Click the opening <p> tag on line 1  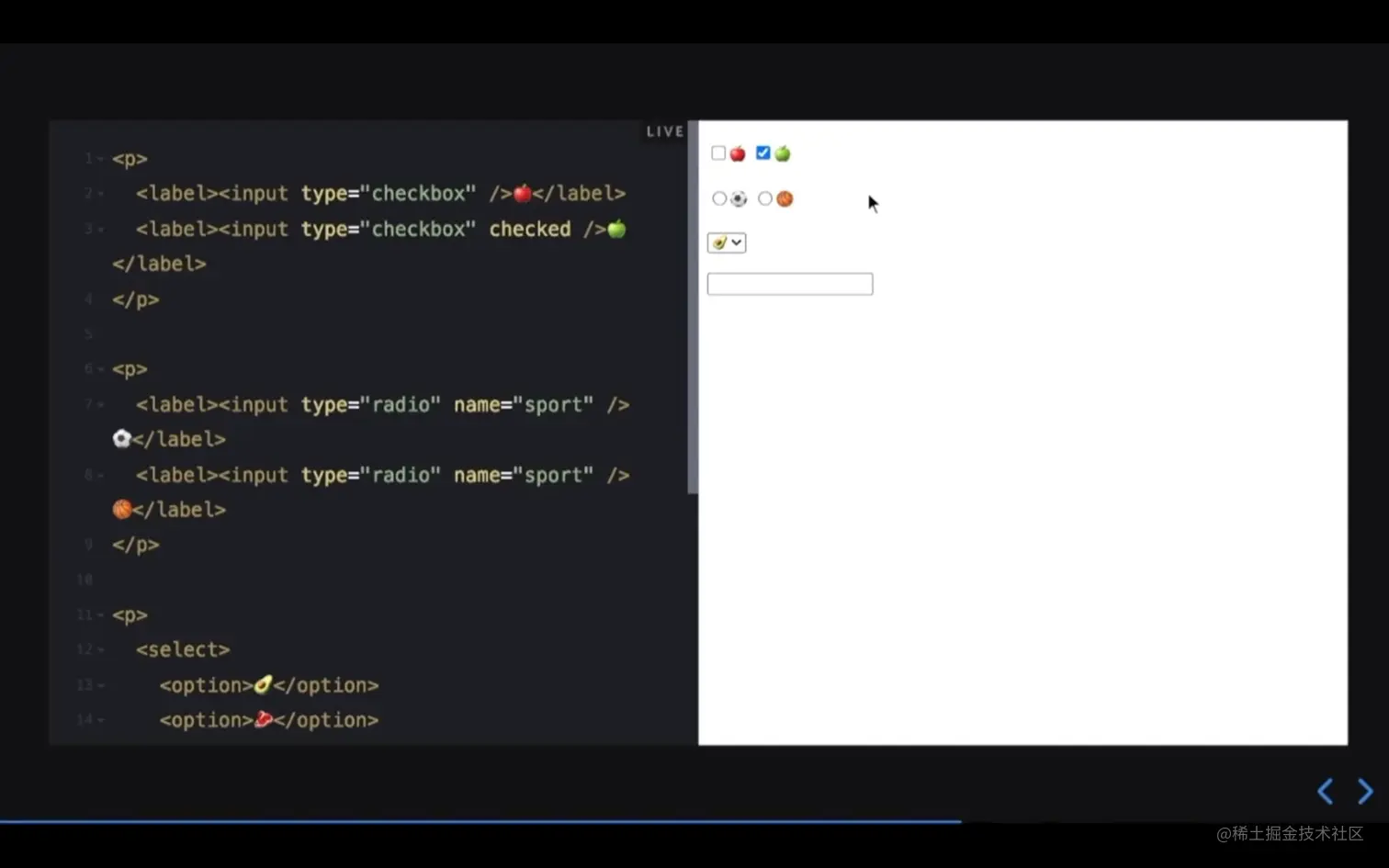[x=130, y=159]
